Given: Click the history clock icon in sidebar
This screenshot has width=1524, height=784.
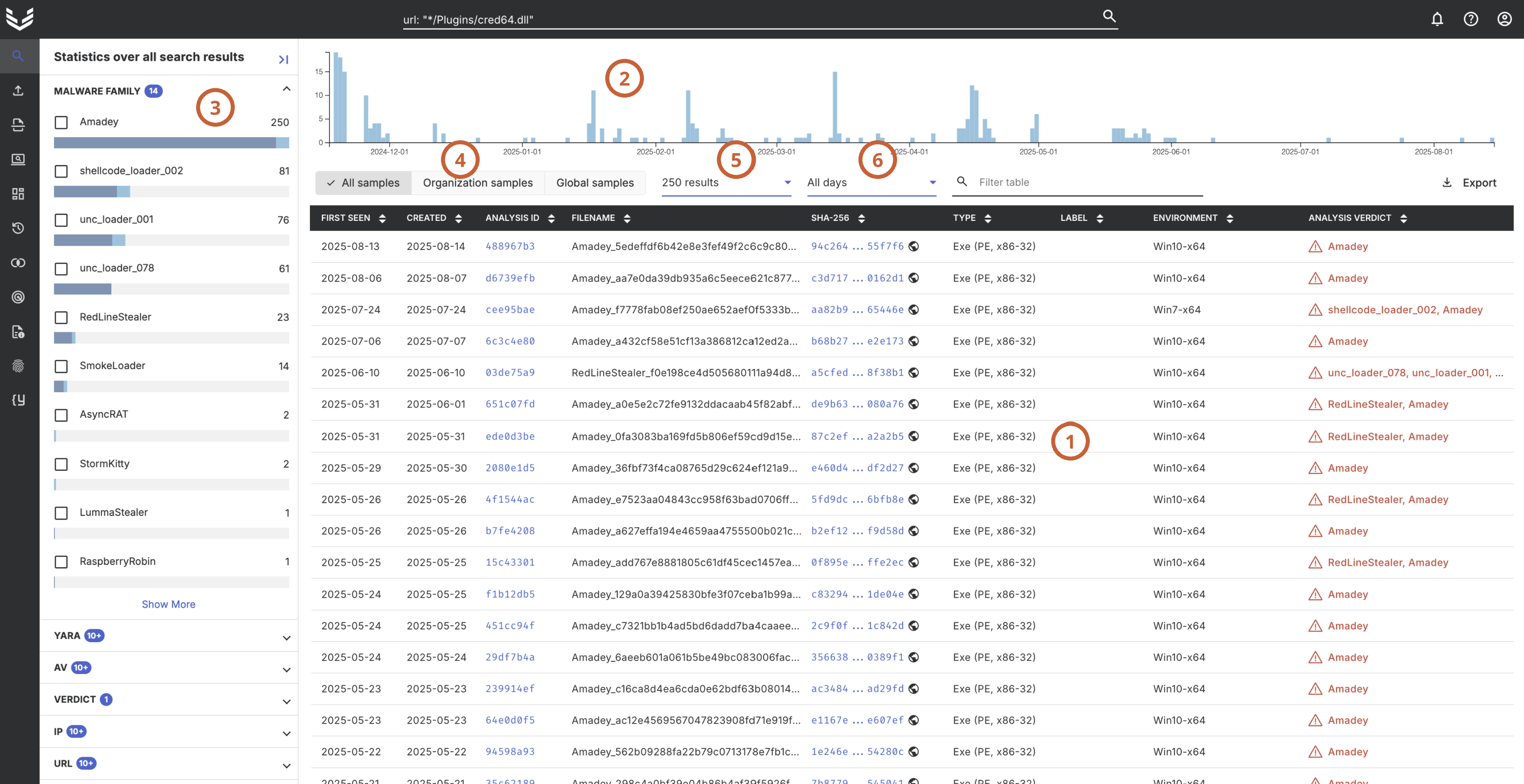Looking at the screenshot, I should click(18, 228).
